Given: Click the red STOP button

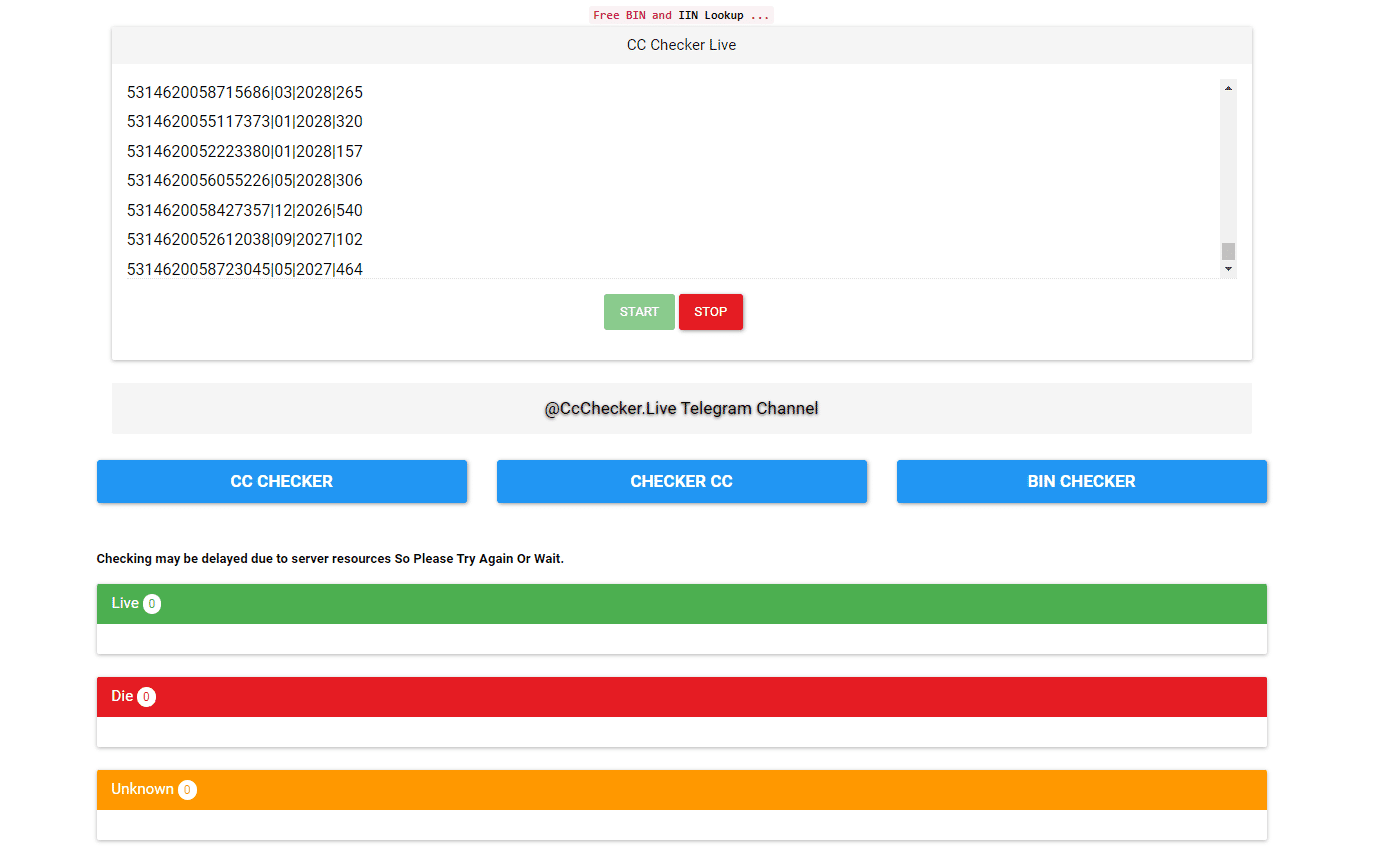Looking at the screenshot, I should tap(711, 312).
